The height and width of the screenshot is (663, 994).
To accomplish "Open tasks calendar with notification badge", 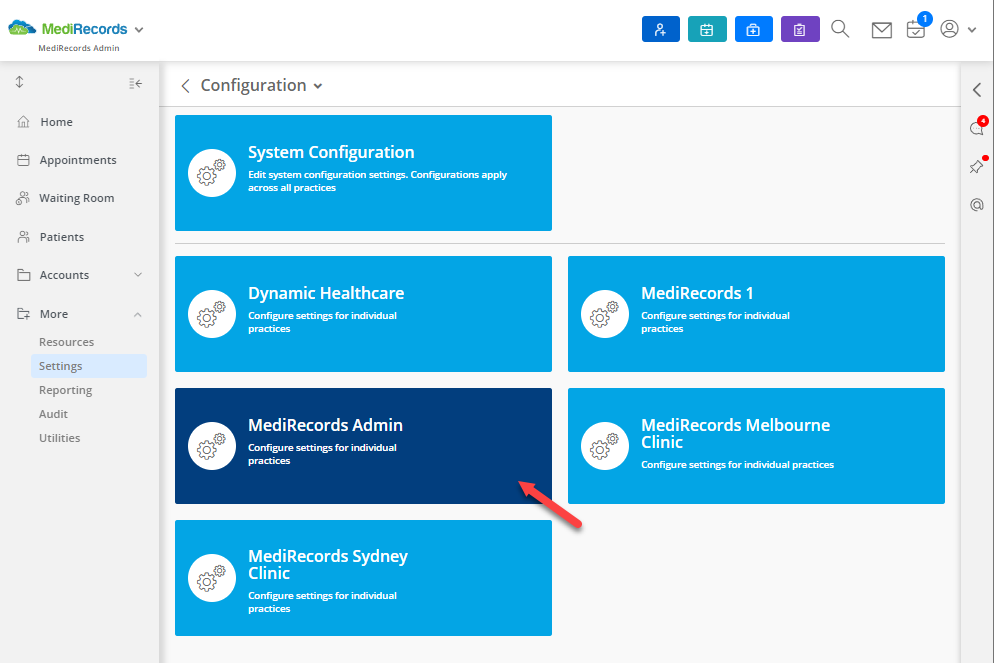I will tap(917, 28).
